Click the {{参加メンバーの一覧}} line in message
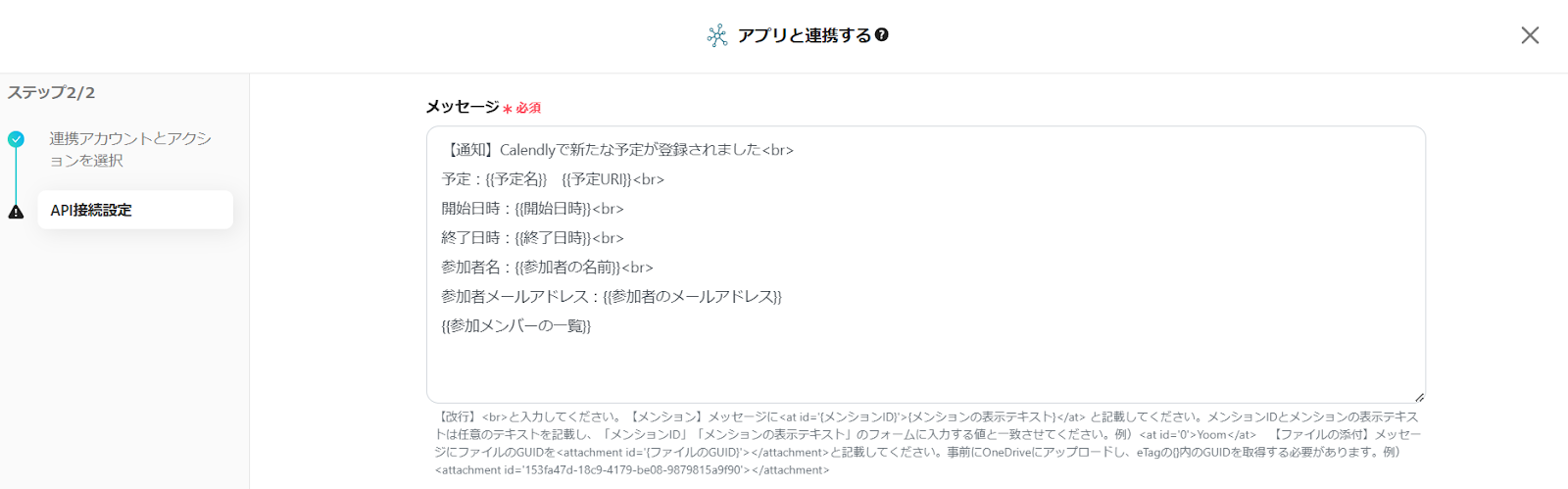Viewport: 1568px width, 489px height. pos(516,326)
